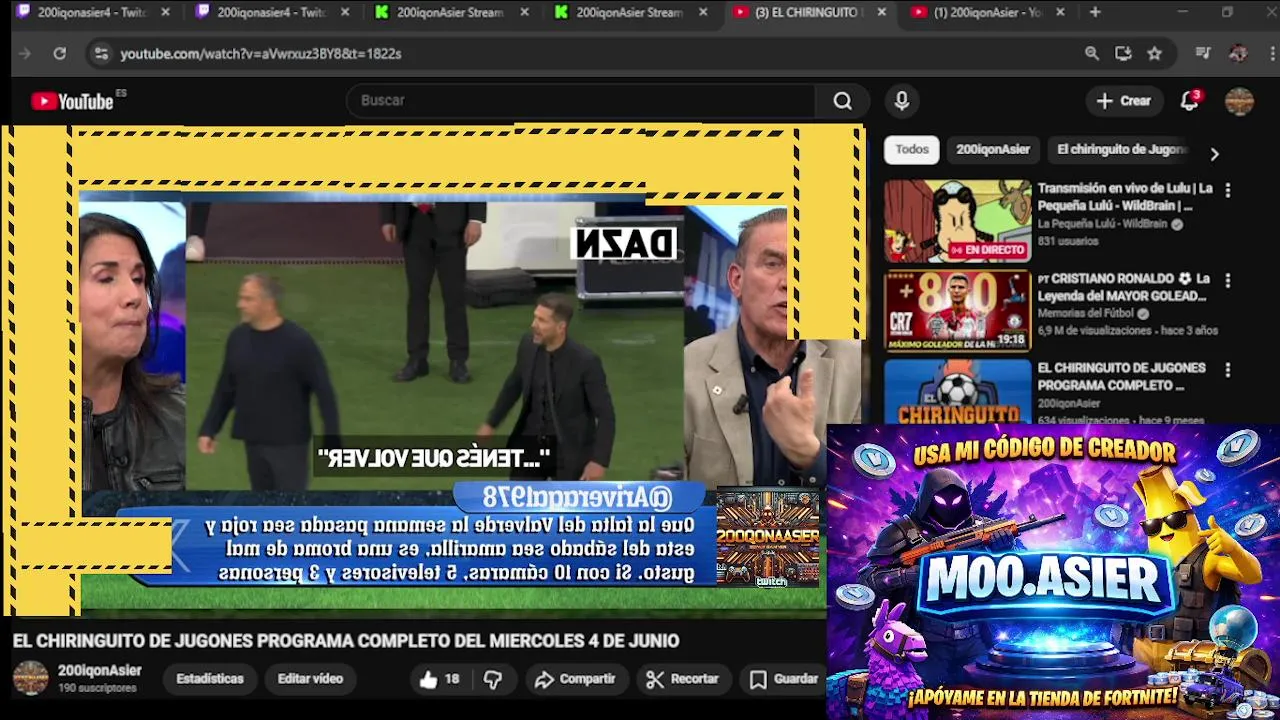The image size is (1280, 720).
Task: Click the browser forward arrow
Action: point(26,53)
